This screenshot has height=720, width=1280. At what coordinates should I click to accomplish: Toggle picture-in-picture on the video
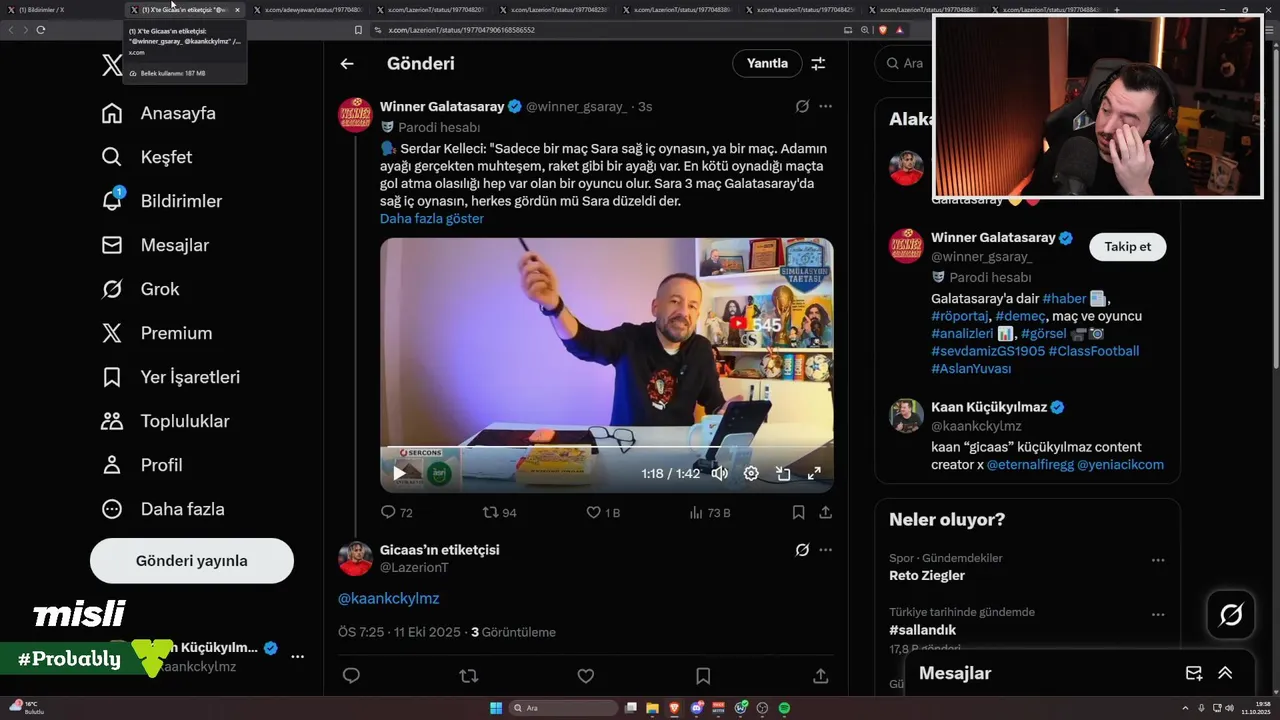(x=783, y=474)
